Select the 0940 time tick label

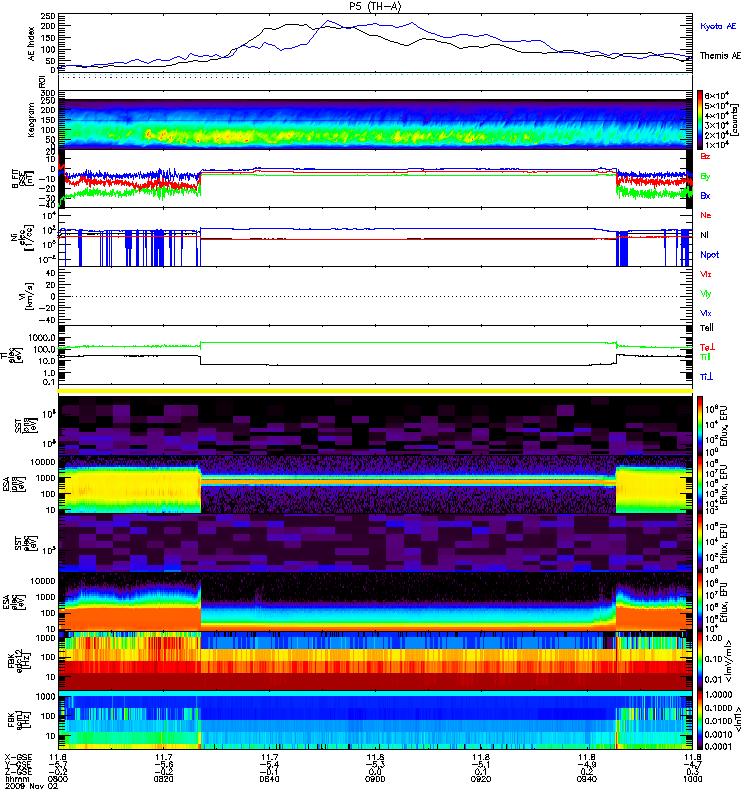pos(587,779)
